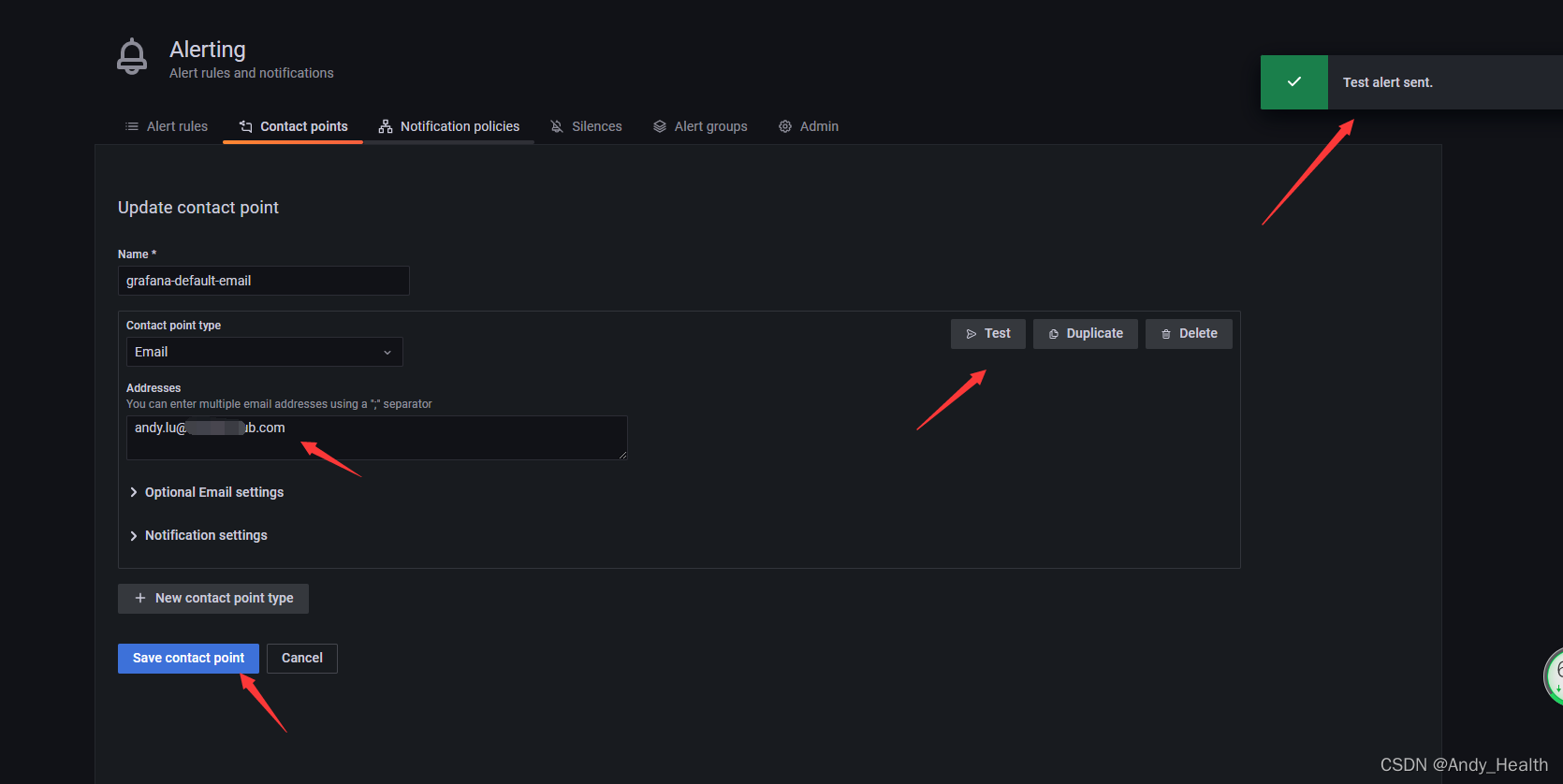Click the Admin gear icon

785,126
